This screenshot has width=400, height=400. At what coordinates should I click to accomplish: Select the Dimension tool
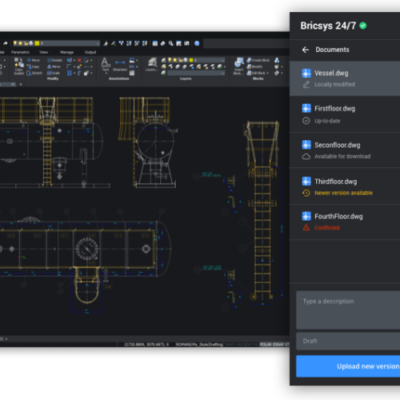click(120, 65)
